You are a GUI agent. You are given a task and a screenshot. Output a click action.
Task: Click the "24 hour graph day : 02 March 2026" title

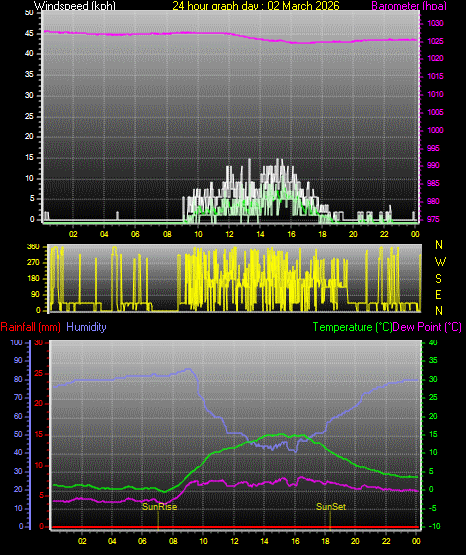[256, 6]
